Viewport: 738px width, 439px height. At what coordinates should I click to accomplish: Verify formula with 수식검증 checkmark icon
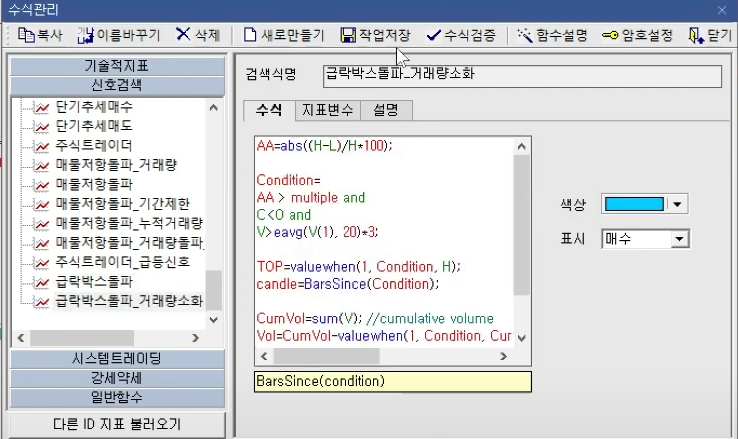[x=433, y=35]
